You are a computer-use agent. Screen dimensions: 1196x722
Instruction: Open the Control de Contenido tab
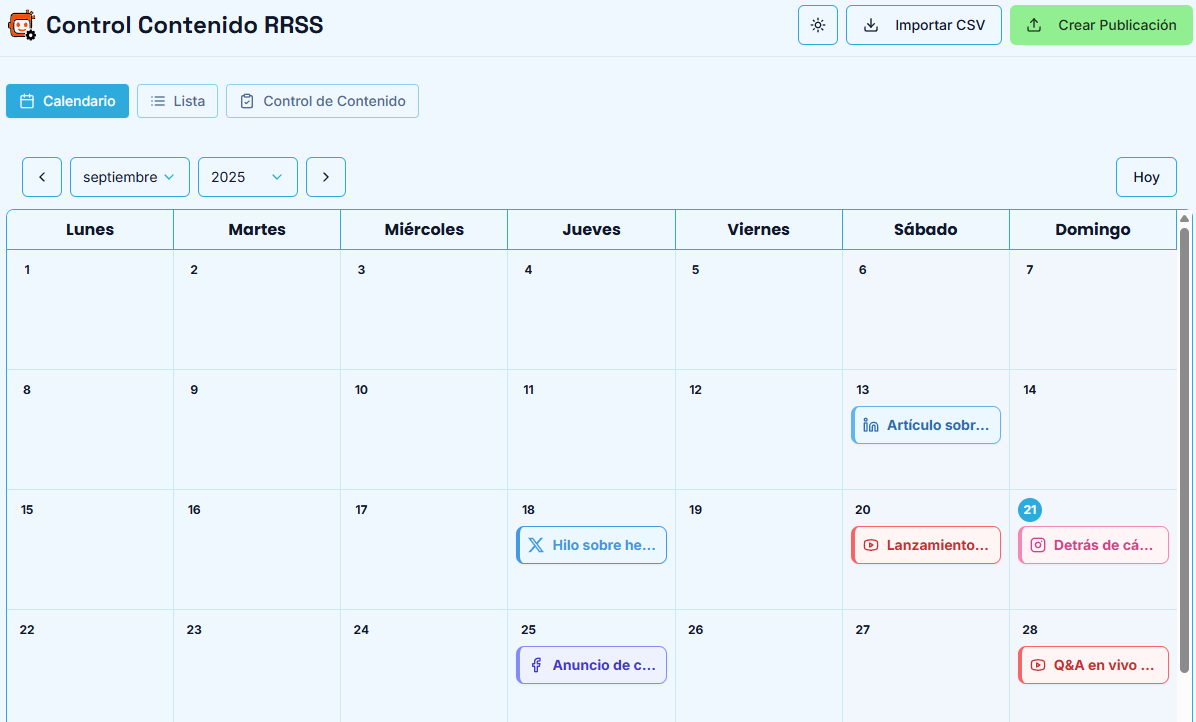pyautogui.click(x=322, y=101)
